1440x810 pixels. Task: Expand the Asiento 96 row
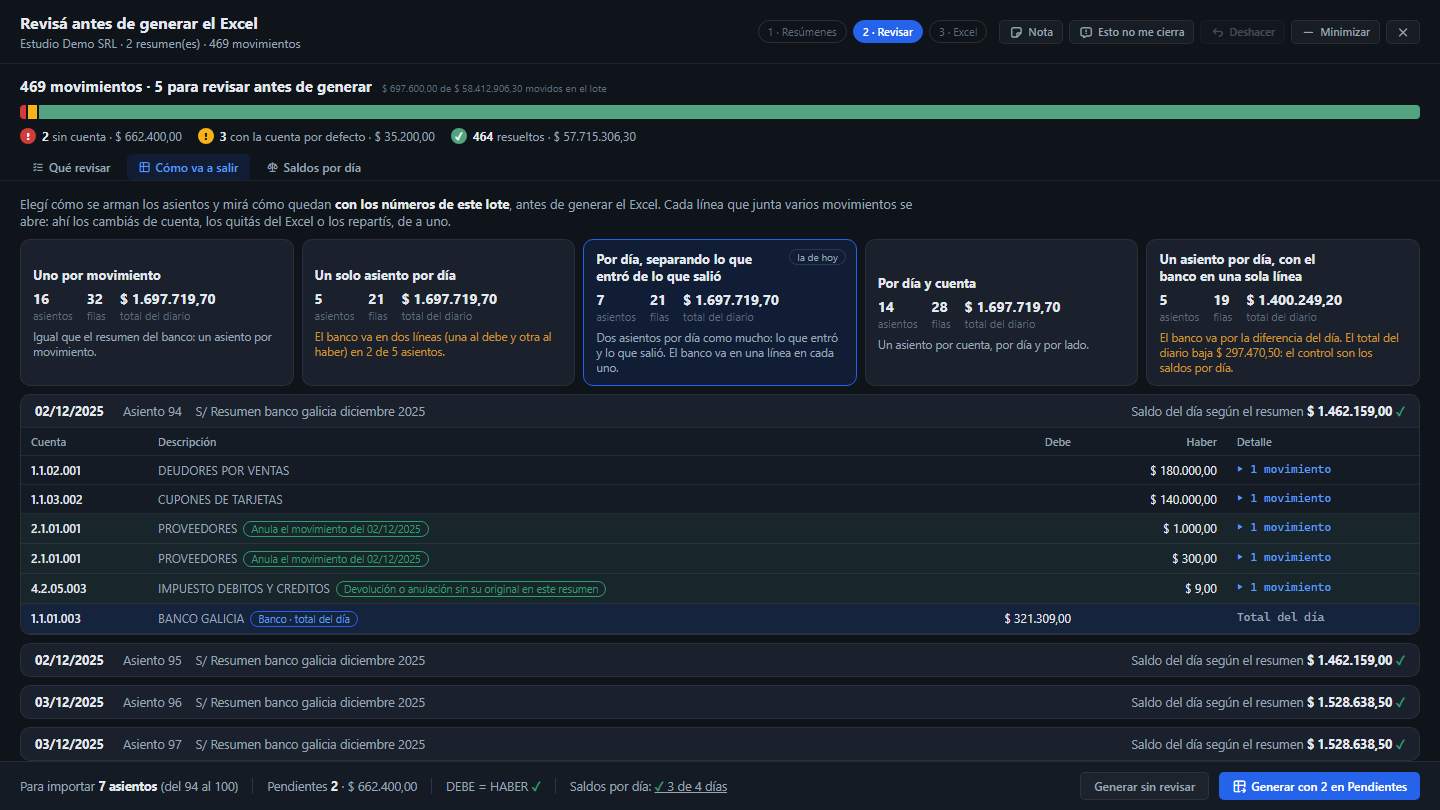(x=720, y=702)
